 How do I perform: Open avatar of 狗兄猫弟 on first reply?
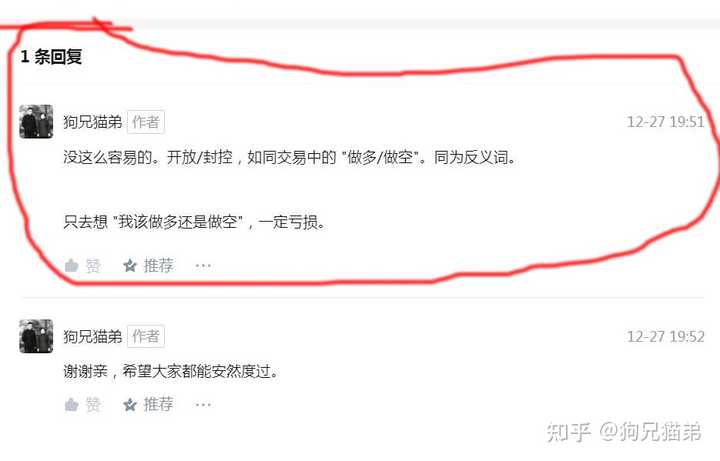point(36,122)
